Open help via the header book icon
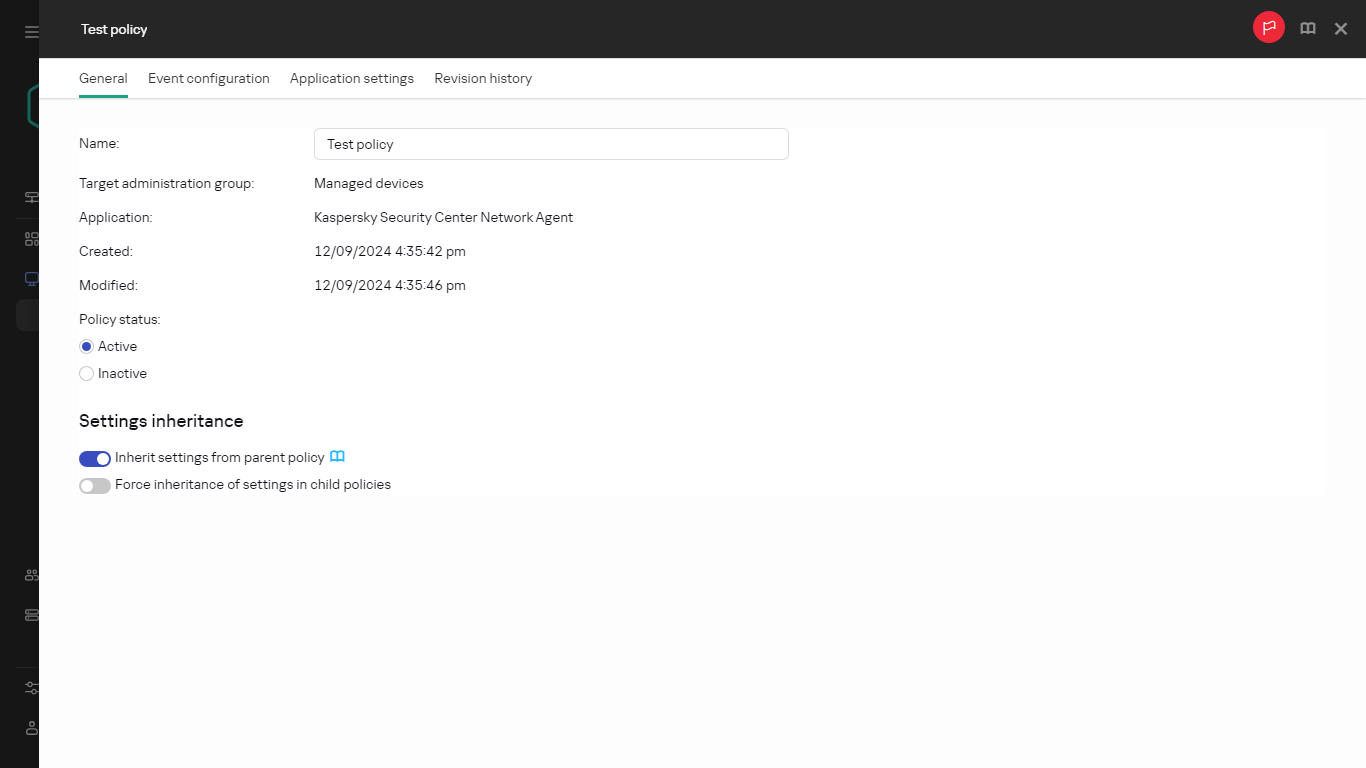The image size is (1366, 768). (1307, 29)
